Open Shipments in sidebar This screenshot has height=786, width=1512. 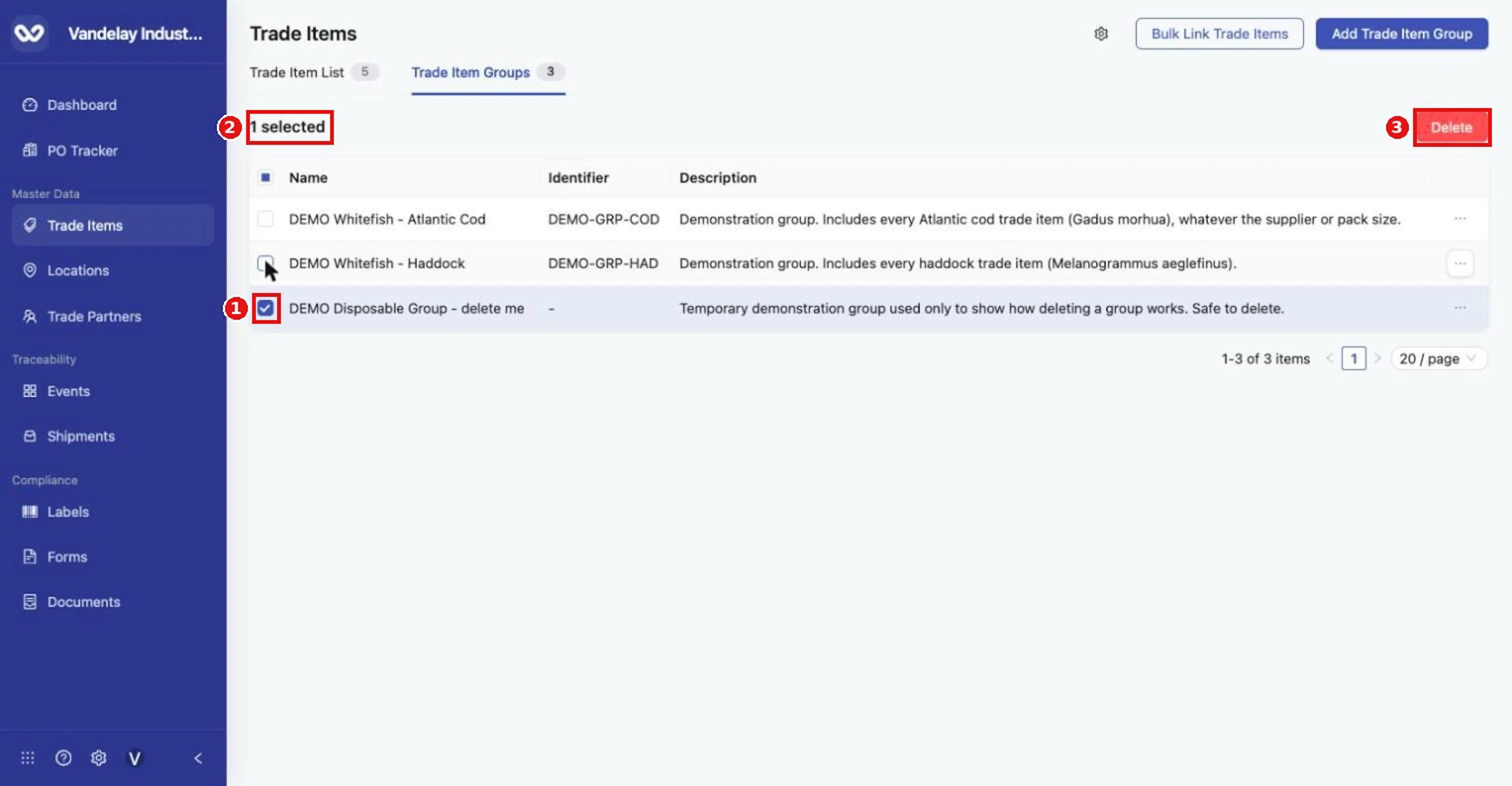[112, 436]
